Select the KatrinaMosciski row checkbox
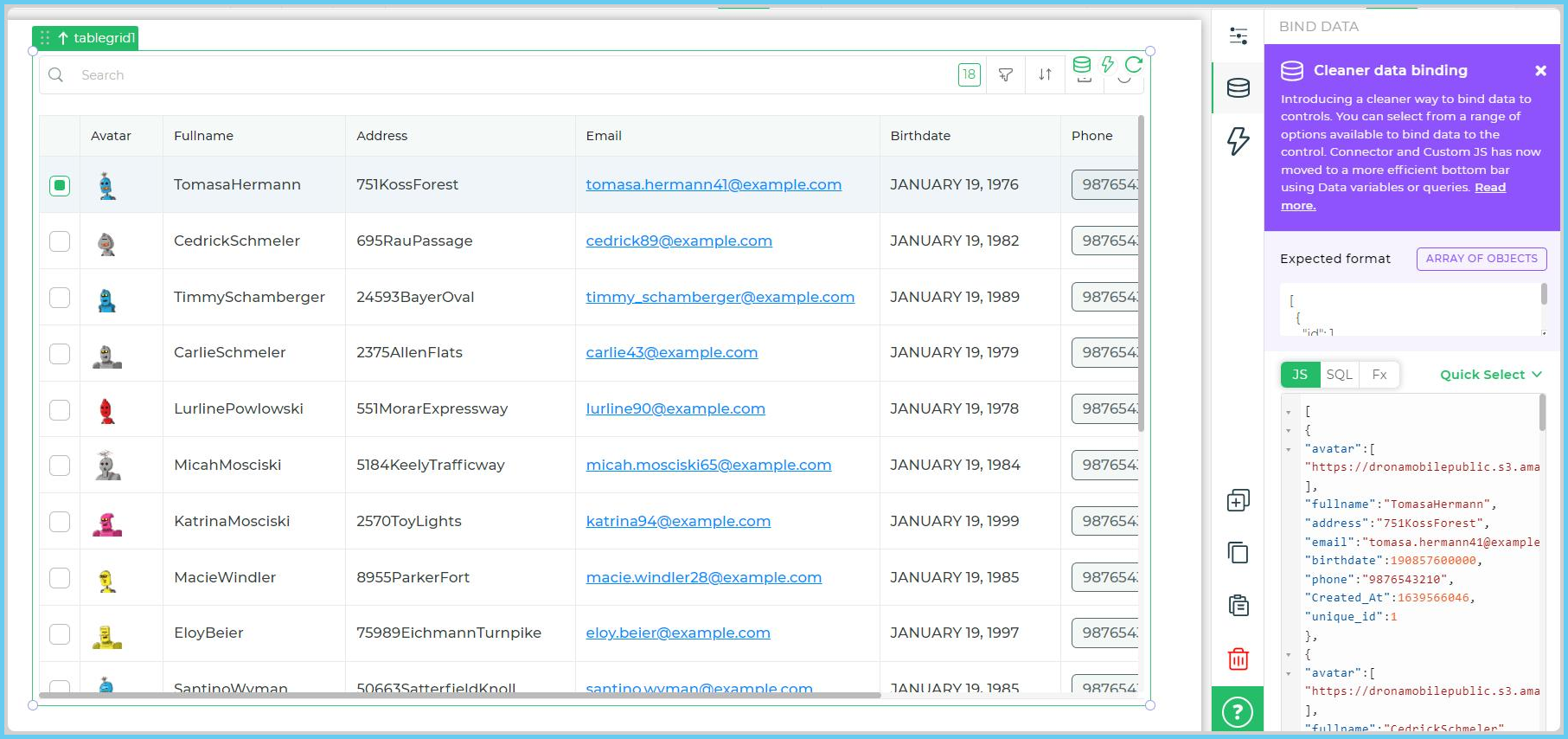Image resolution: width=1568 pixels, height=739 pixels. pos(60,522)
